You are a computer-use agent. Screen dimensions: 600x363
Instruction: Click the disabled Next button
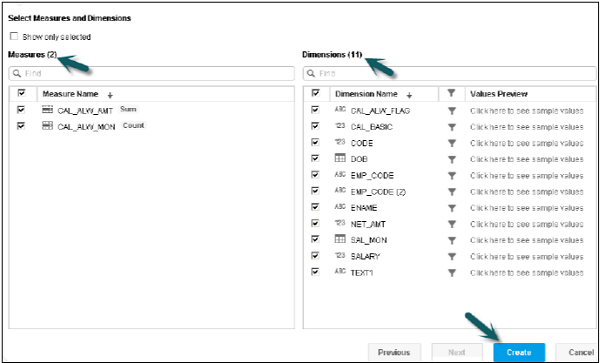click(x=457, y=352)
